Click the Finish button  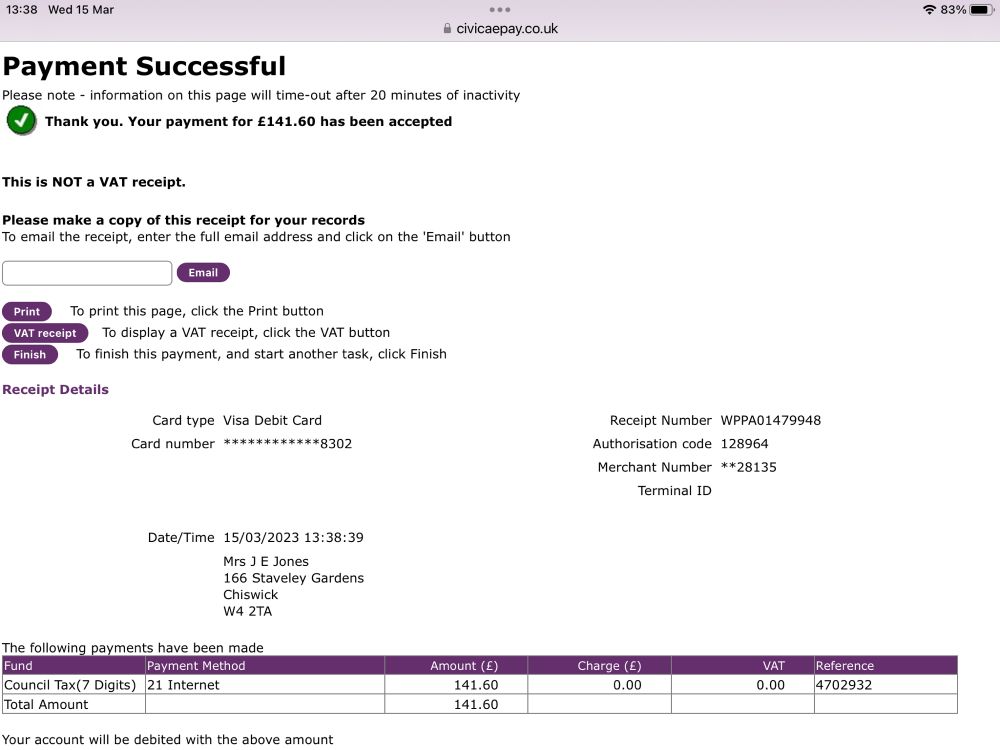(30, 355)
